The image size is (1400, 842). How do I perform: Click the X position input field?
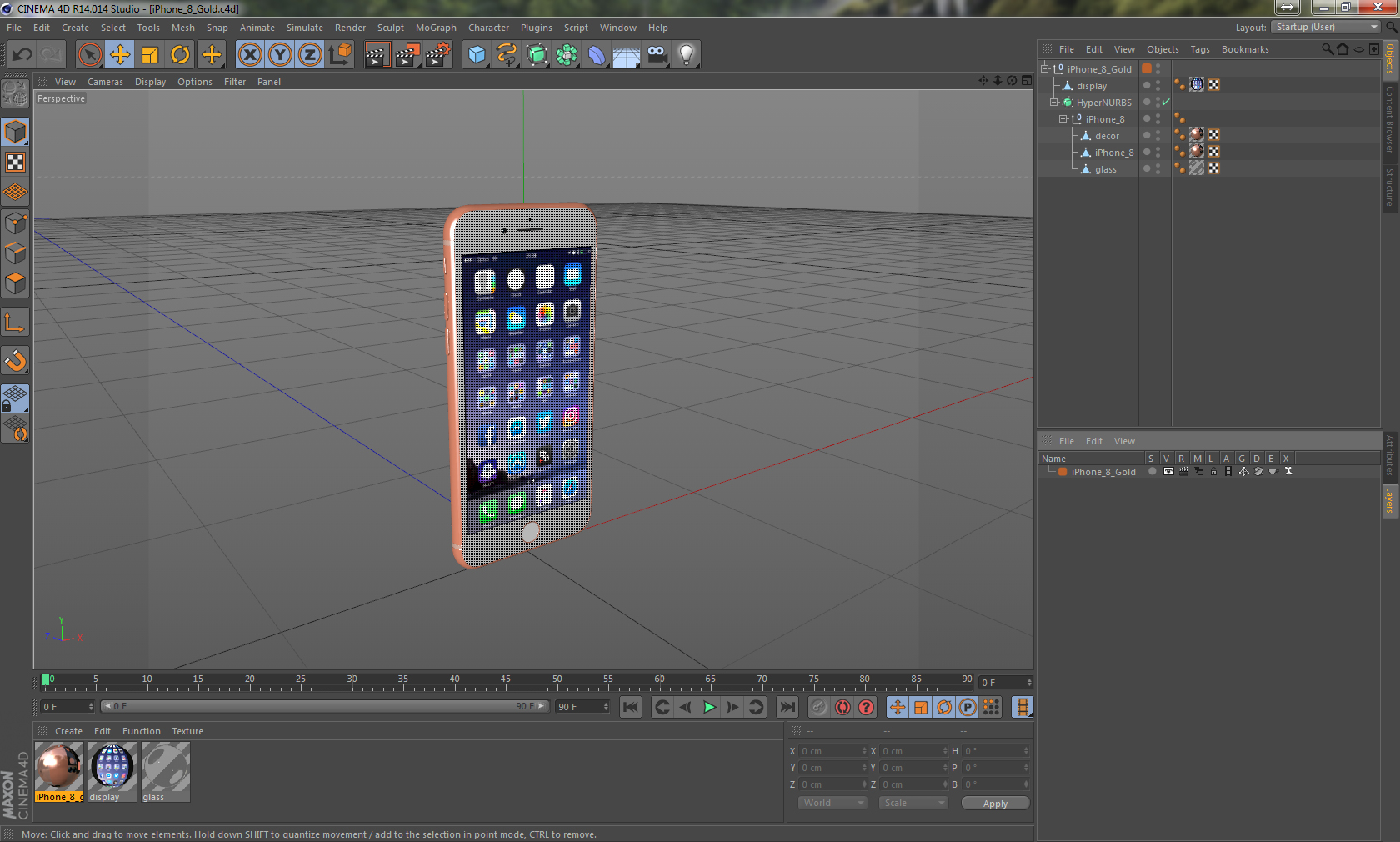coord(833,751)
